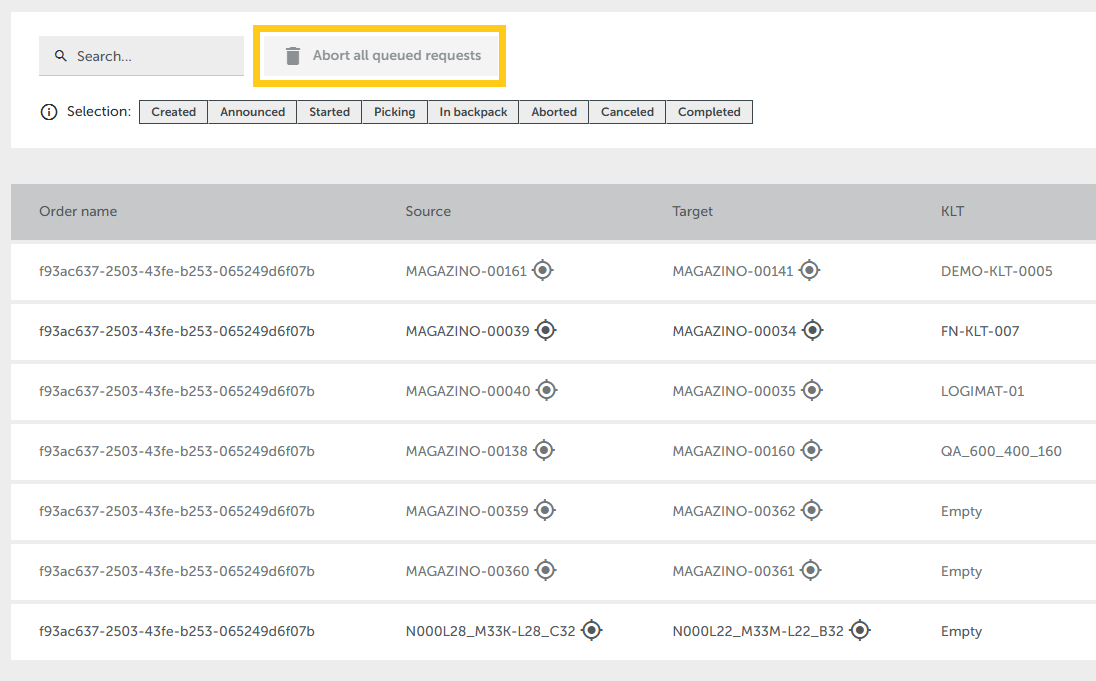The height and width of the screenshot is (681, 1096).
Task: Locate N000L22_M33M-L22_B32 with its crosshair icon
Action: [x=860, y=630]
